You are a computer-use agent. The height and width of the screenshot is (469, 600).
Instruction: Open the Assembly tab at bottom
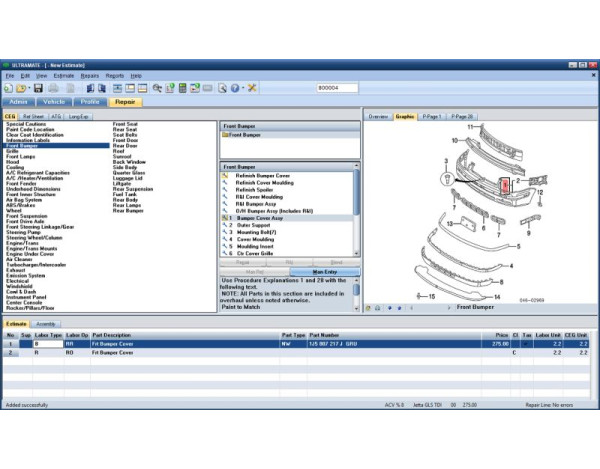[45, 324]
